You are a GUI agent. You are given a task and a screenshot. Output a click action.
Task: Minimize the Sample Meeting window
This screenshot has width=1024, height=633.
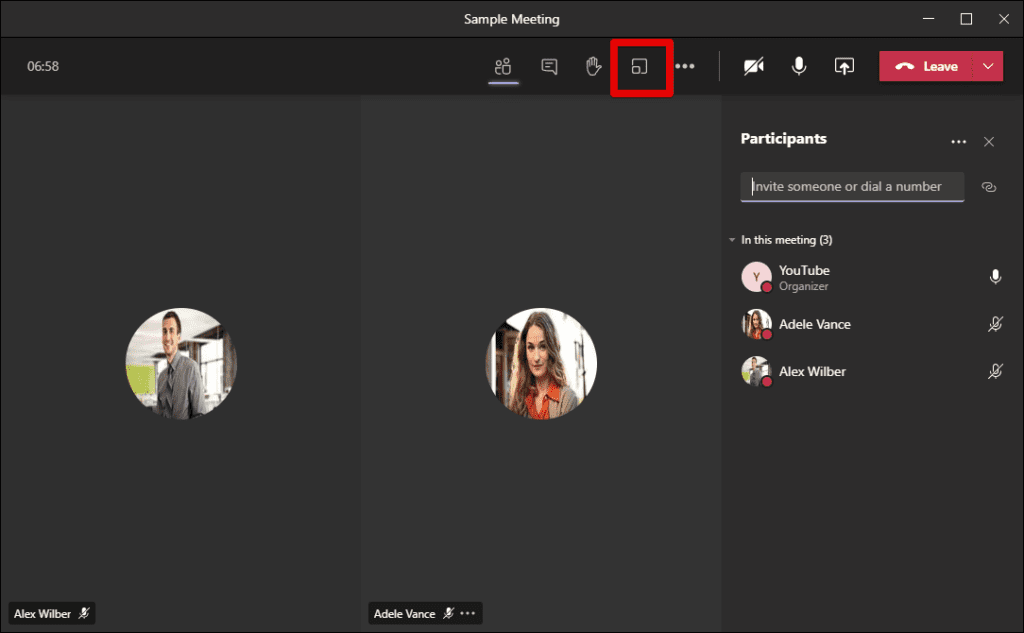point(929,19)
